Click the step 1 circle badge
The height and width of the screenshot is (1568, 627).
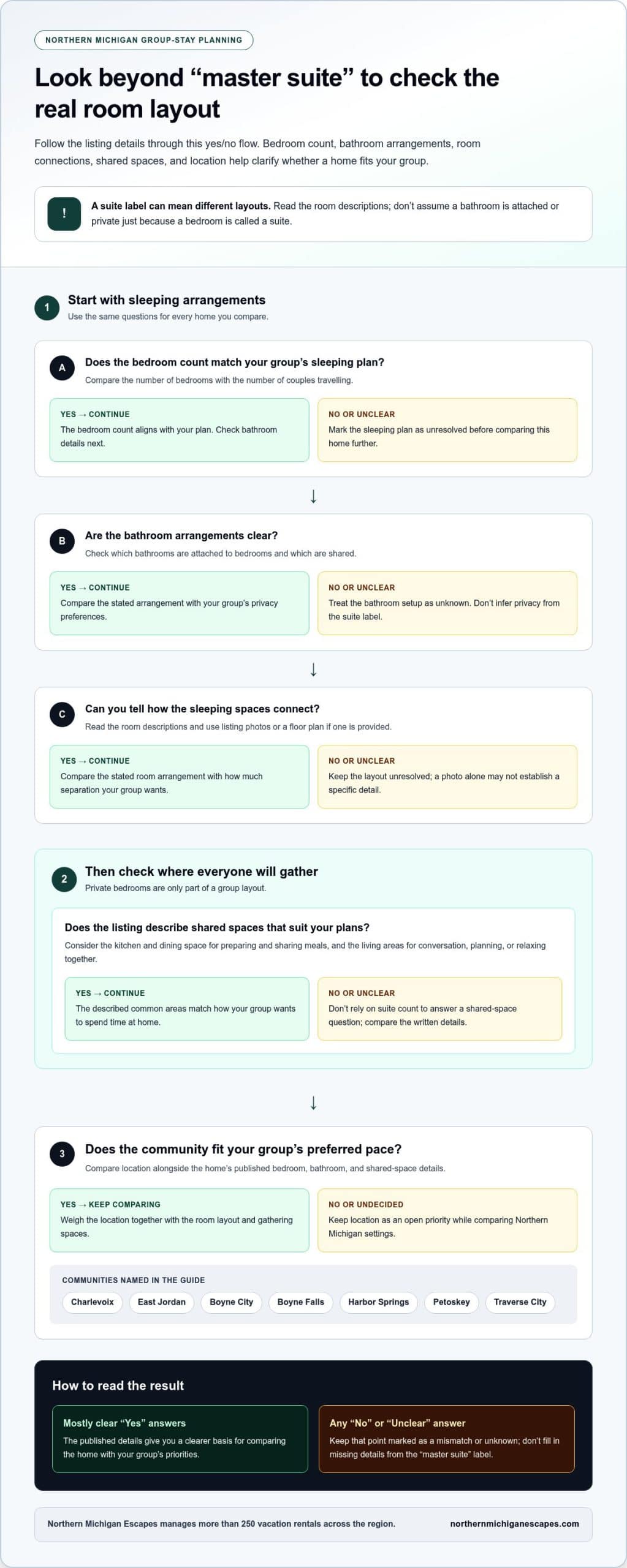tap(47, 307)
